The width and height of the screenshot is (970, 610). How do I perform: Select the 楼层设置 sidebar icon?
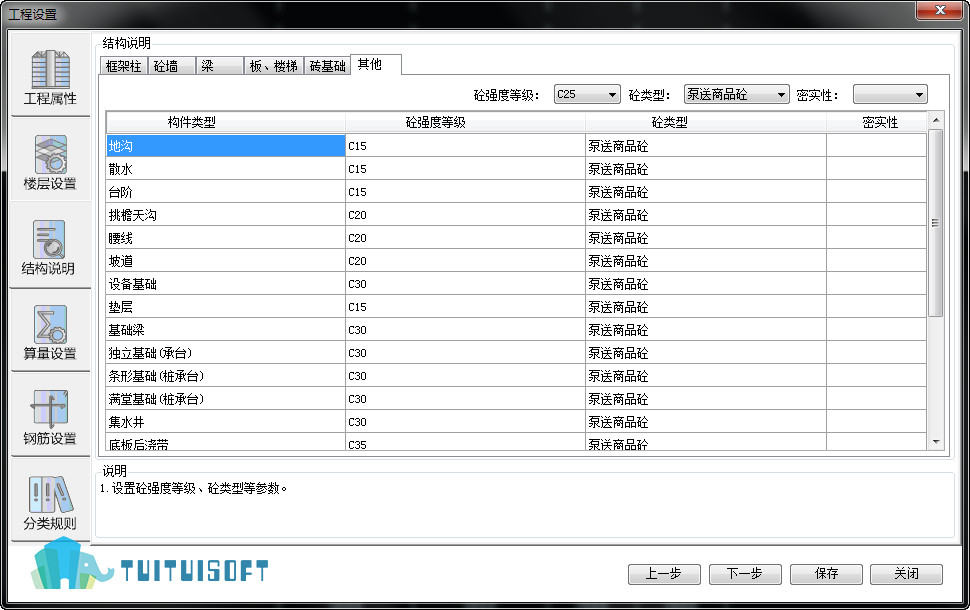pos(50,163)
